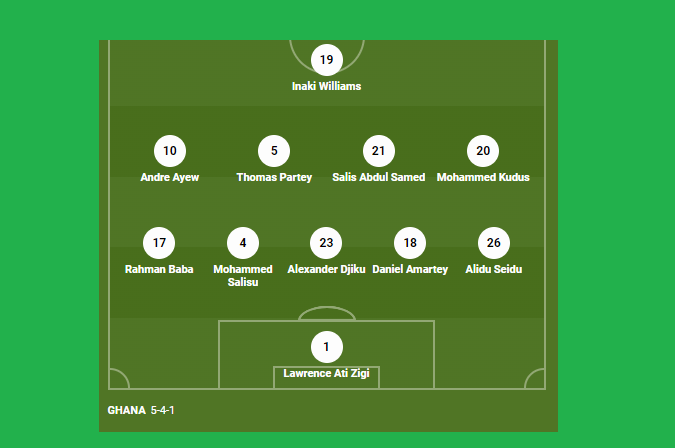Click the number 20 jersey badge

483,151
